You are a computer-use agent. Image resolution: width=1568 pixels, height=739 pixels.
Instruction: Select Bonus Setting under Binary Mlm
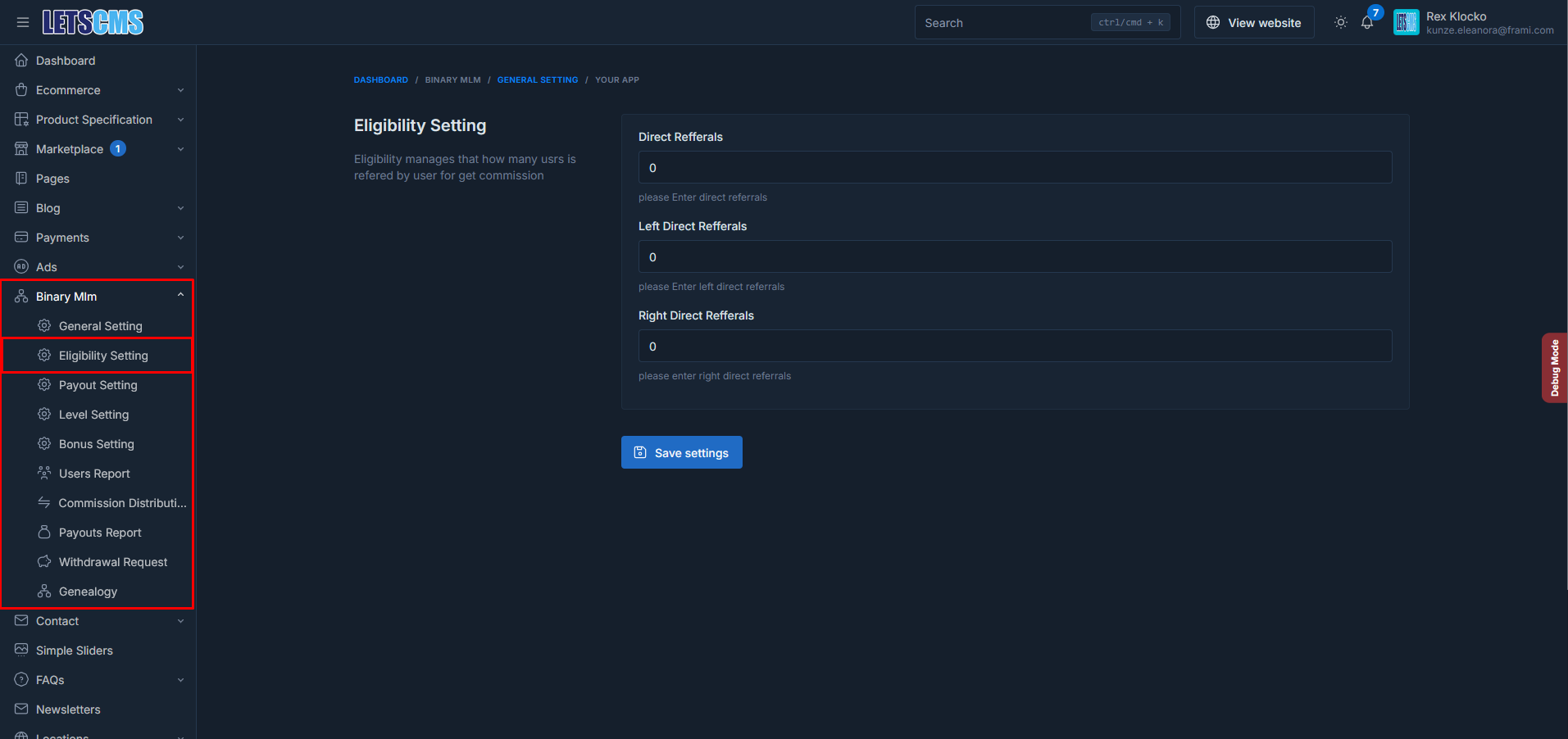96,443
